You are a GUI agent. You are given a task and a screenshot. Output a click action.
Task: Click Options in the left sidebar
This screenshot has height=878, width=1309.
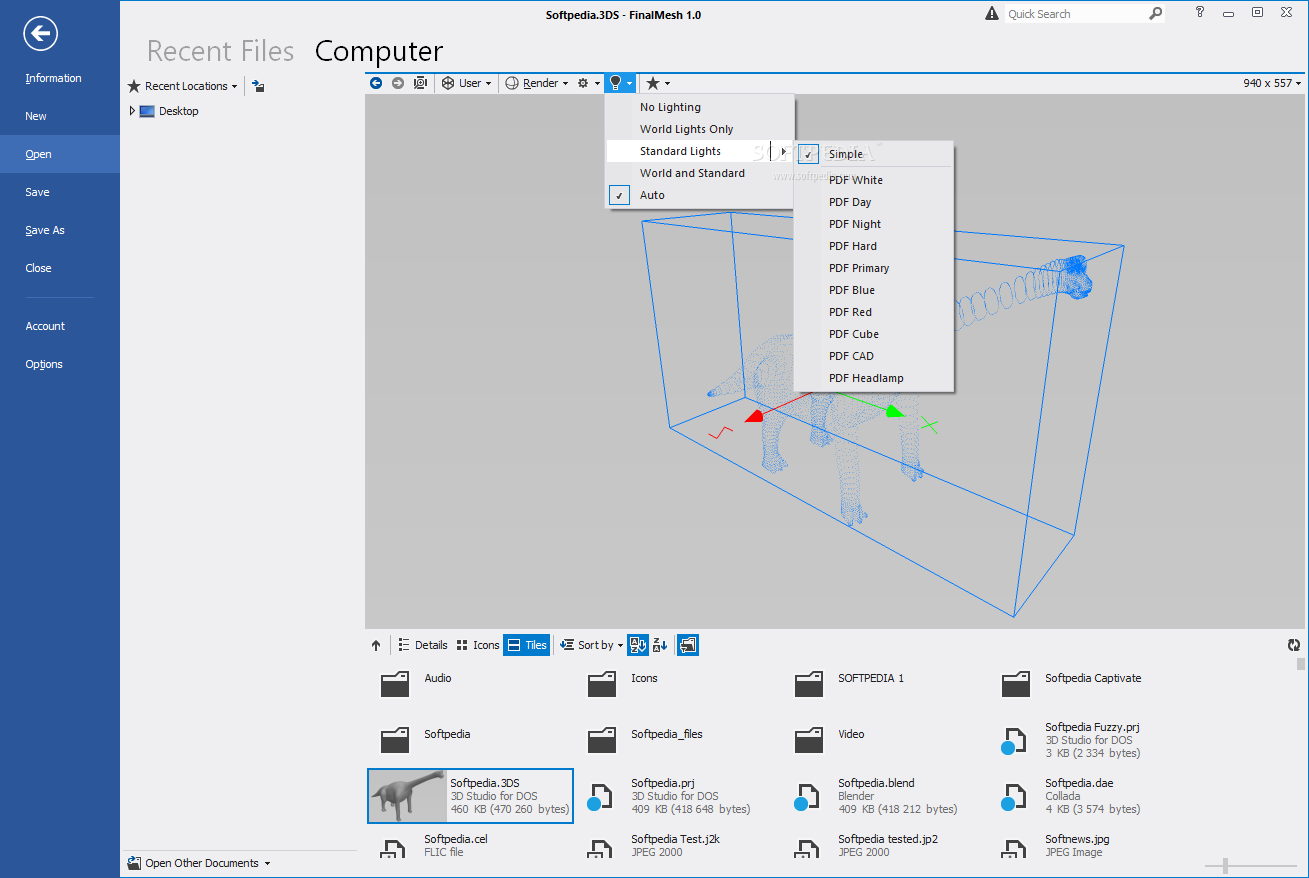pyautogui.click(x=60, y=364)
